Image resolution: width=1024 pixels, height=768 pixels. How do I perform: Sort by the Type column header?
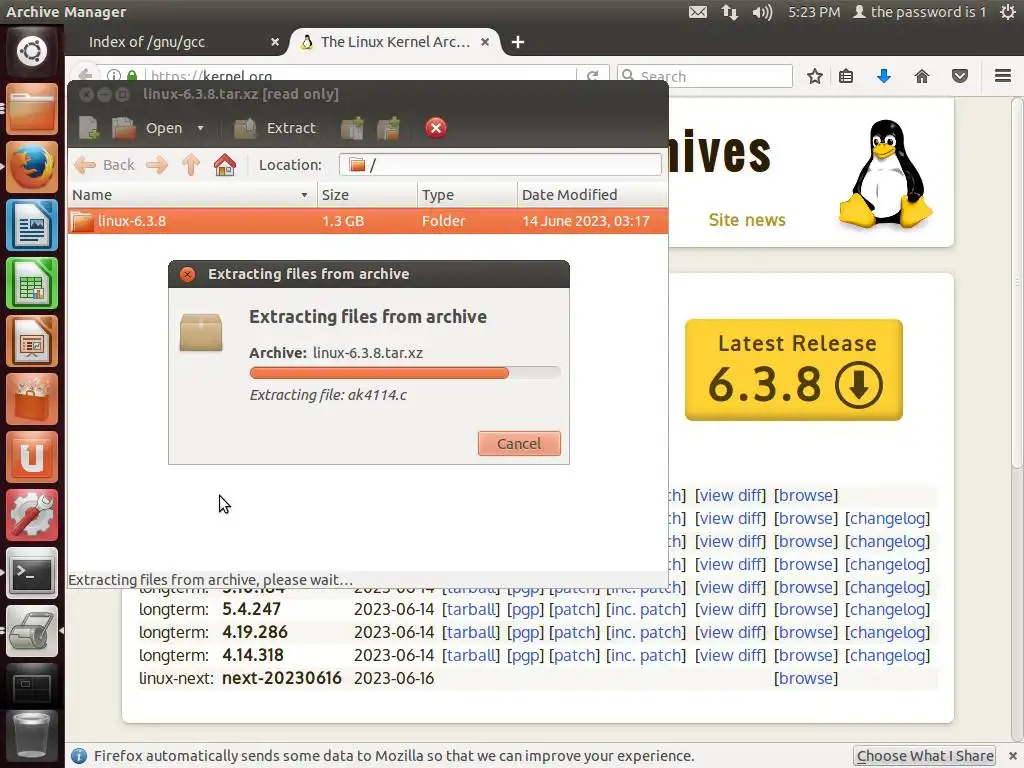click(x=467, y=195)
